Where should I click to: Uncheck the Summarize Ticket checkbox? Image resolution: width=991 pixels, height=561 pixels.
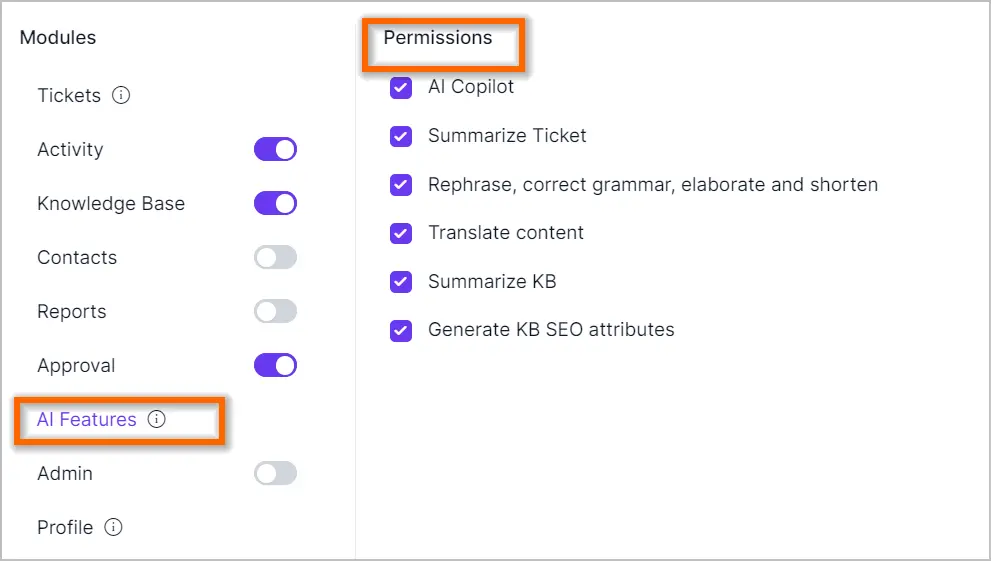[x=401, y=136]
